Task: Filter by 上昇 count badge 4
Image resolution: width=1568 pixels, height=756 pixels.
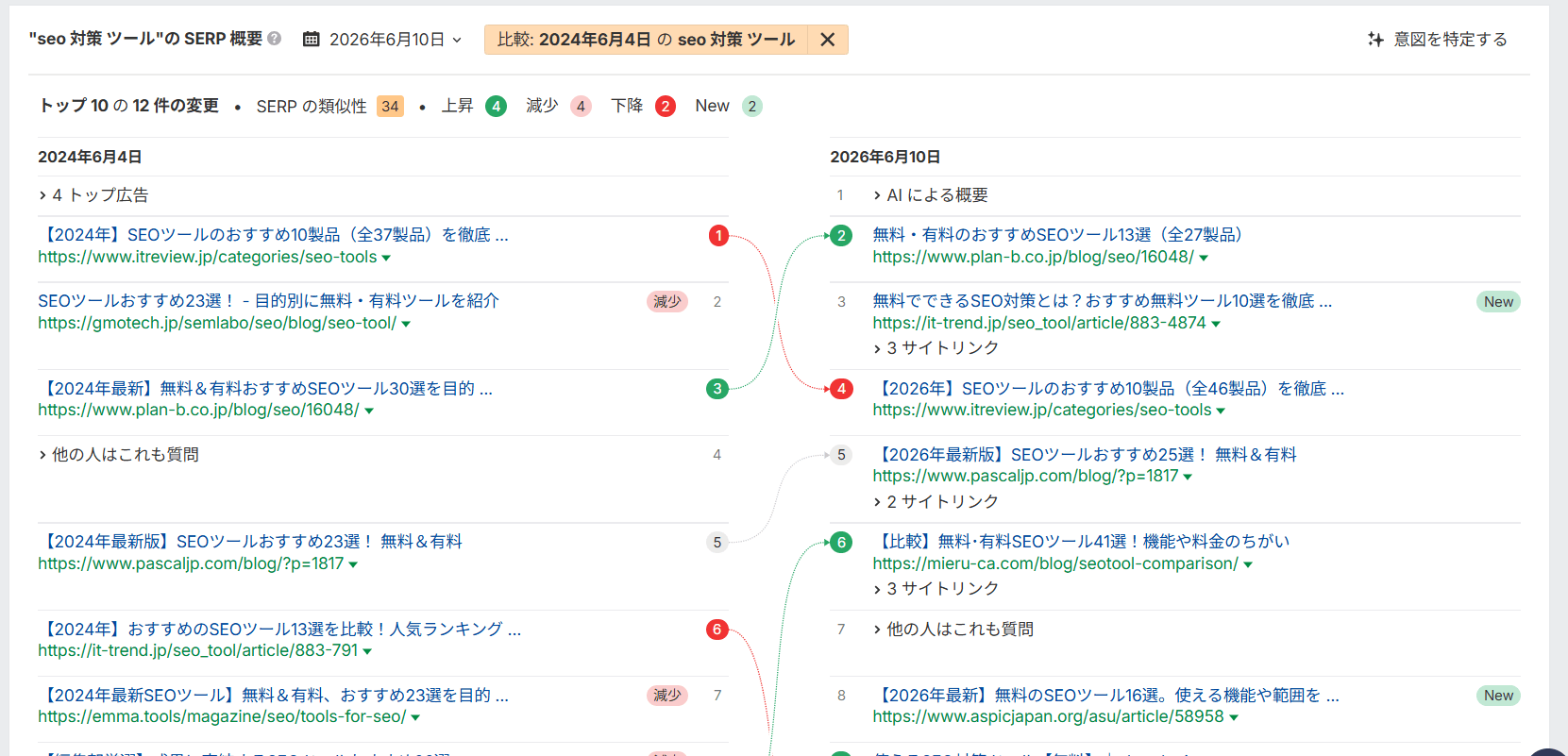Action: pos(496,106)
